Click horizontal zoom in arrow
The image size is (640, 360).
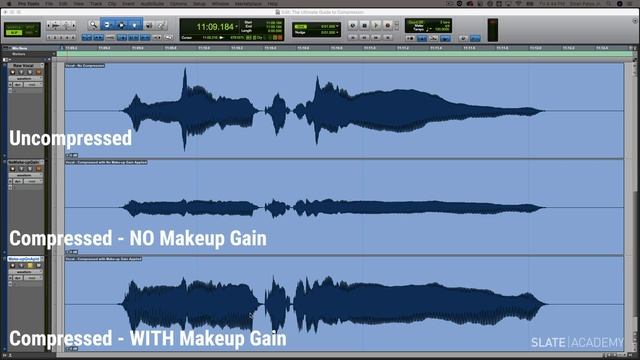coord(73,26)
